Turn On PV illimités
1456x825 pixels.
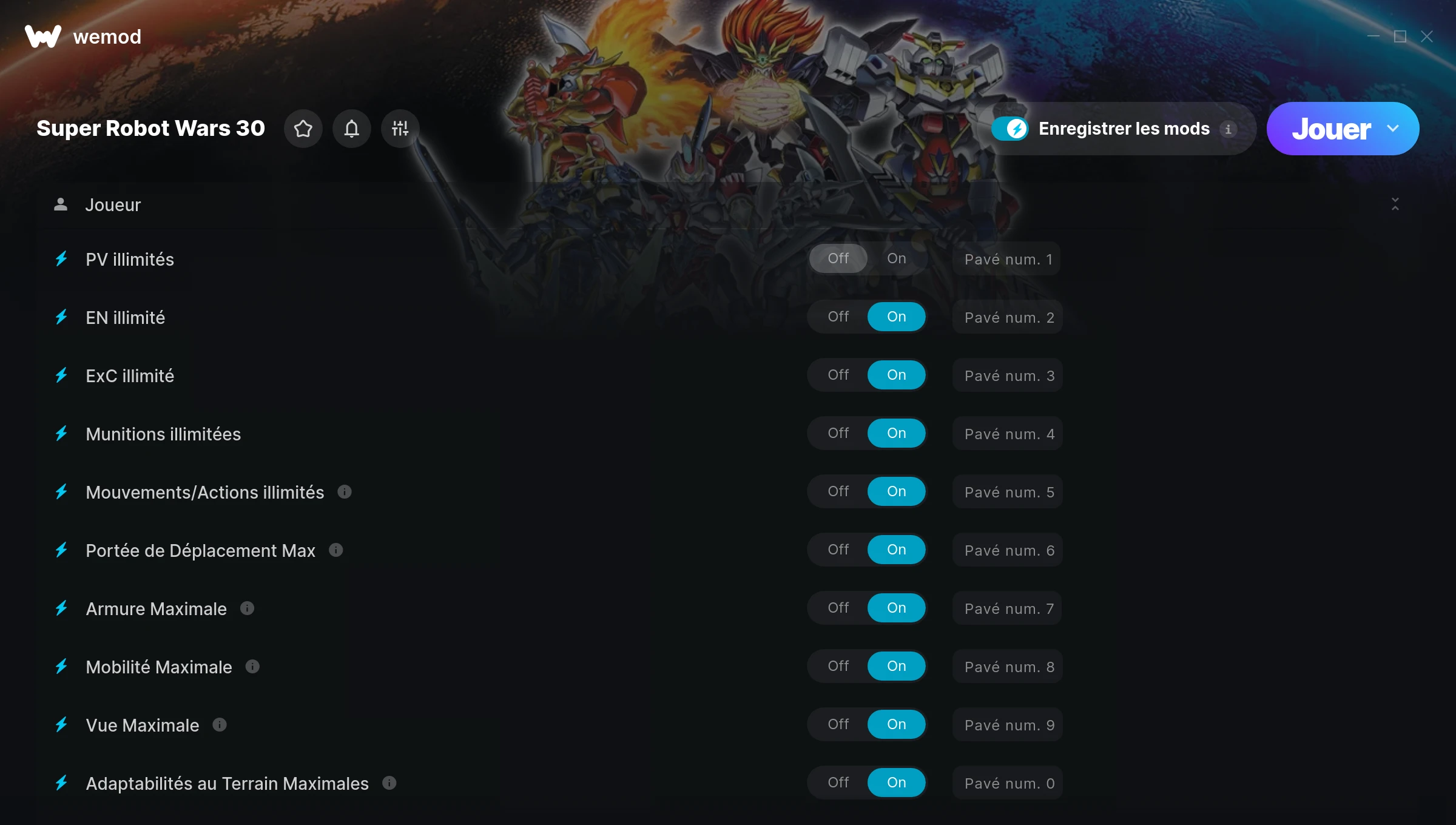[x=897, y=258]
